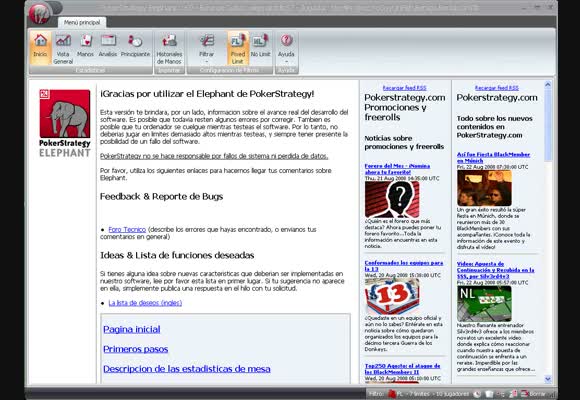580x400 pixels.
Task: Open the Principiante icon
Action: click(135, 47)
